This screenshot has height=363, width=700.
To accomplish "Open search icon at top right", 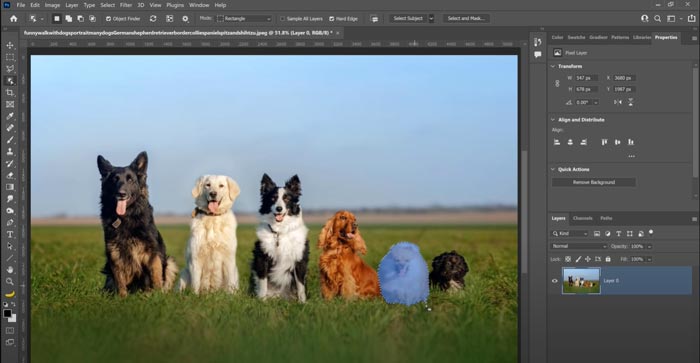I will tap(658, 19).
